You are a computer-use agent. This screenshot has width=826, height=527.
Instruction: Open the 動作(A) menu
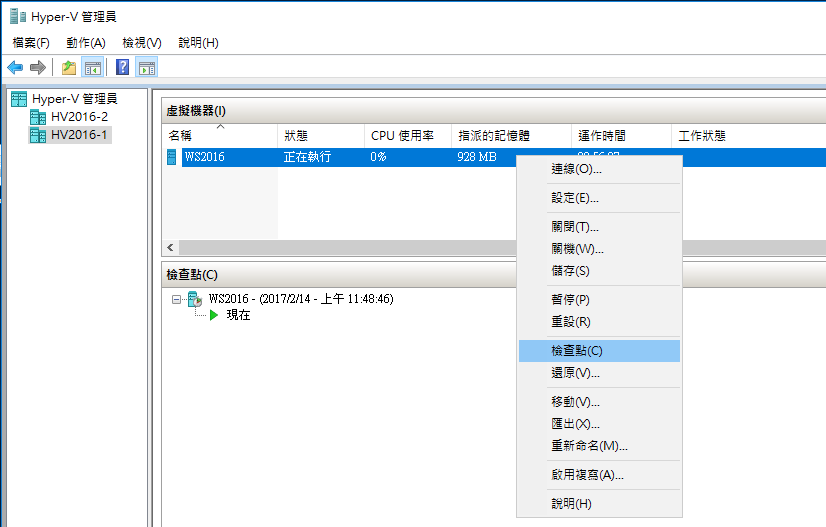[x=86, y=43]
